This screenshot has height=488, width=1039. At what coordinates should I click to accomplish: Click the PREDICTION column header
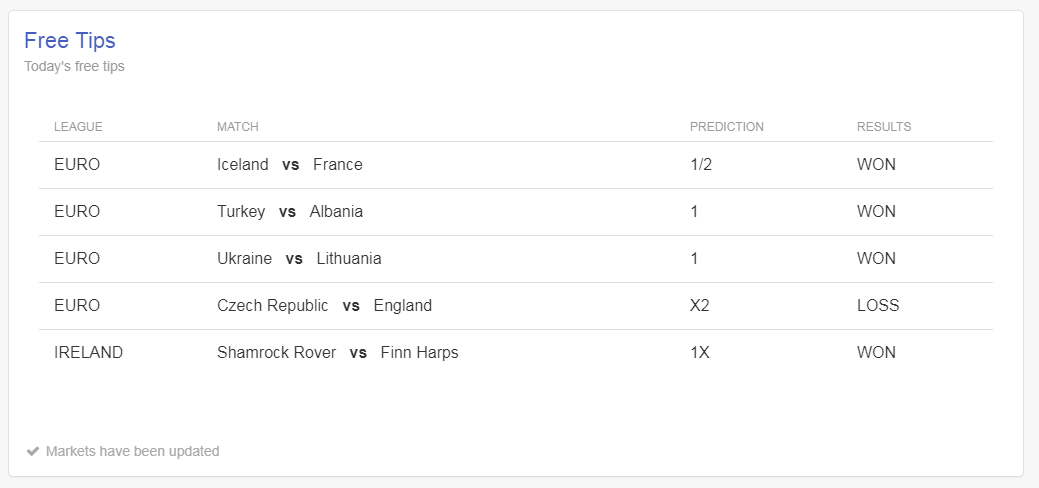click(x=726, y=127)
